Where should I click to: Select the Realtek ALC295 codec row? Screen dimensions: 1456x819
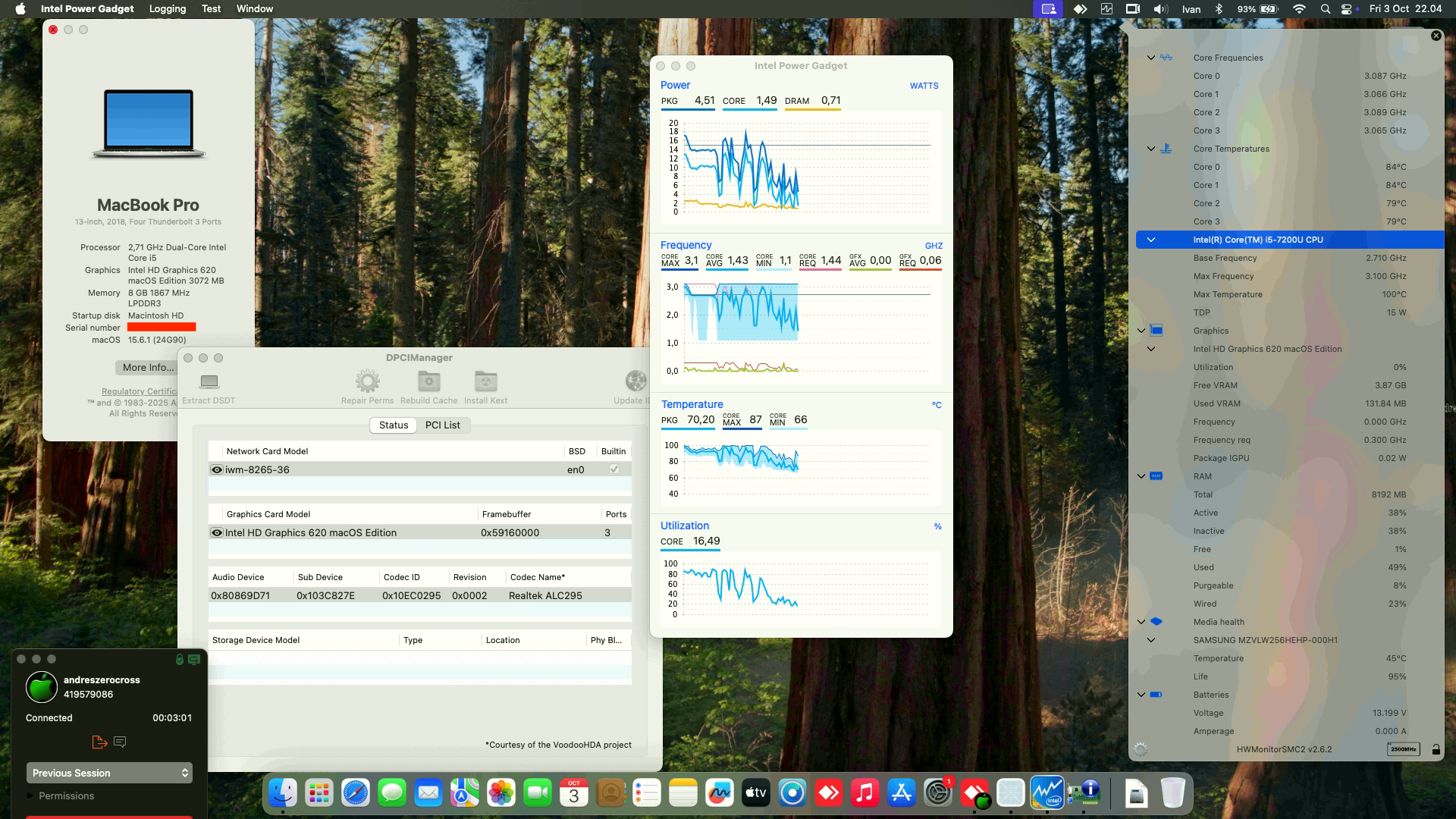coord(419,595)
